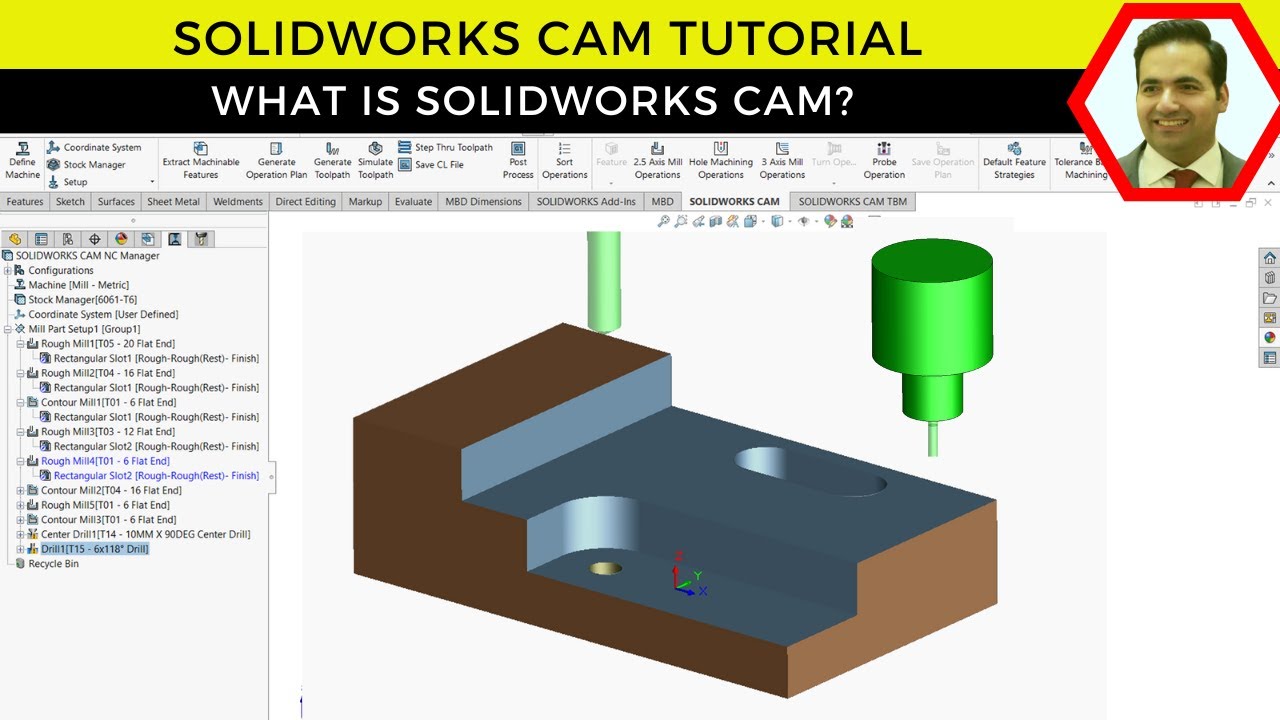Switch to the Sheet Metal tab
1280x720 pixels.
tap(174, 201)
